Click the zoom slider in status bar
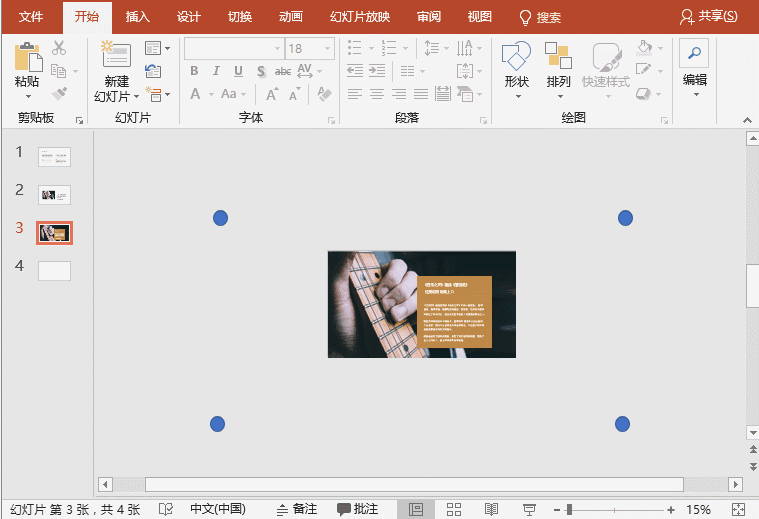Viewport: 759px width, 519px height. click(x=570, y=509)
